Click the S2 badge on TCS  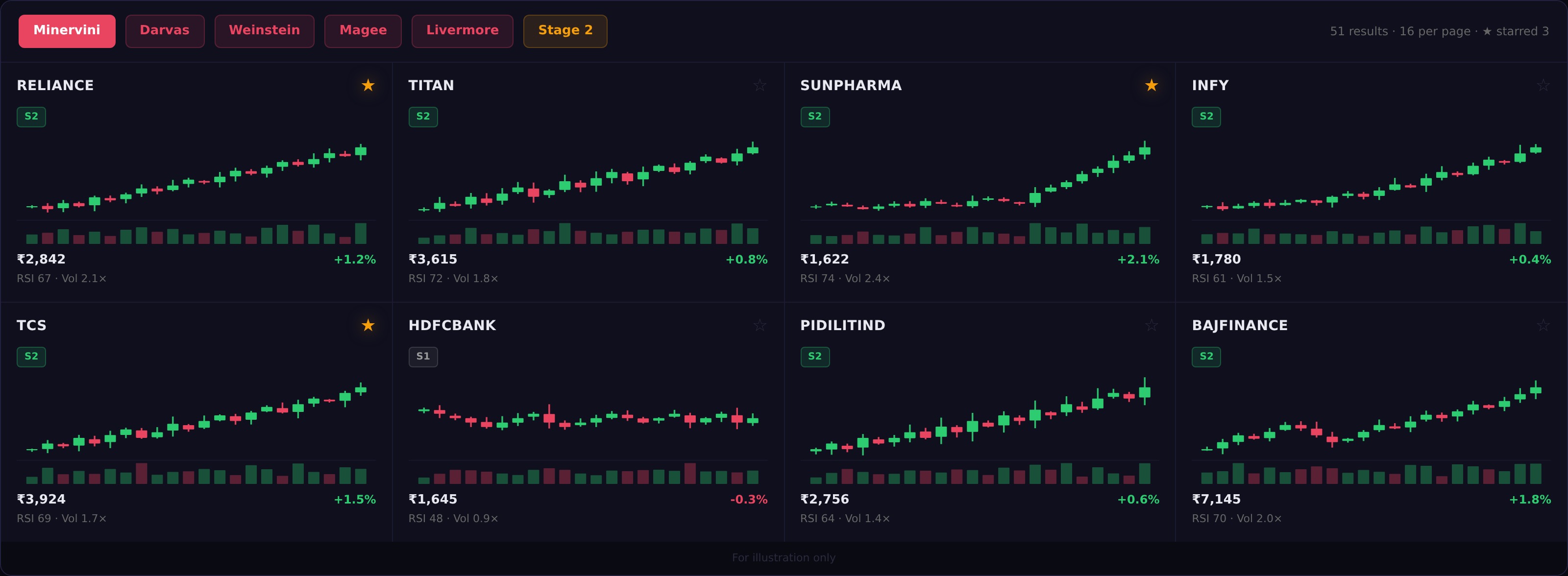click(x=31, y=357)
